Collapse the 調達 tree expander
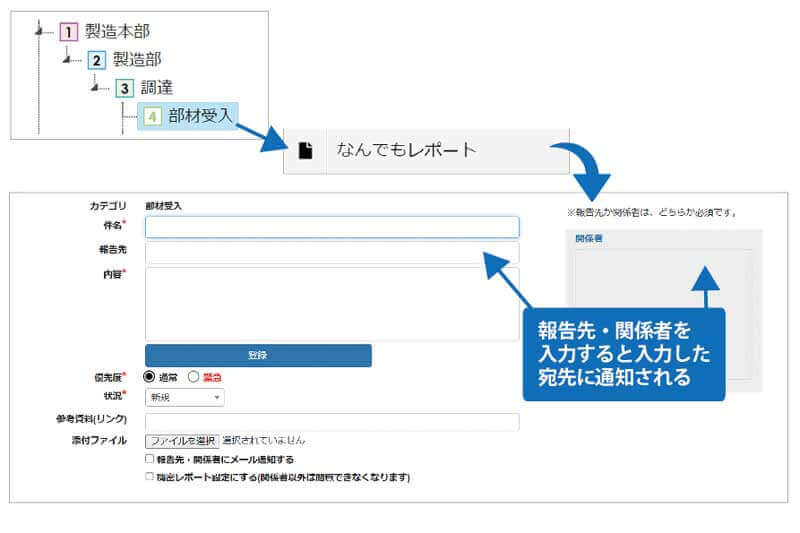Viewport: 800px width, 533px height. (x=95, y=88)
